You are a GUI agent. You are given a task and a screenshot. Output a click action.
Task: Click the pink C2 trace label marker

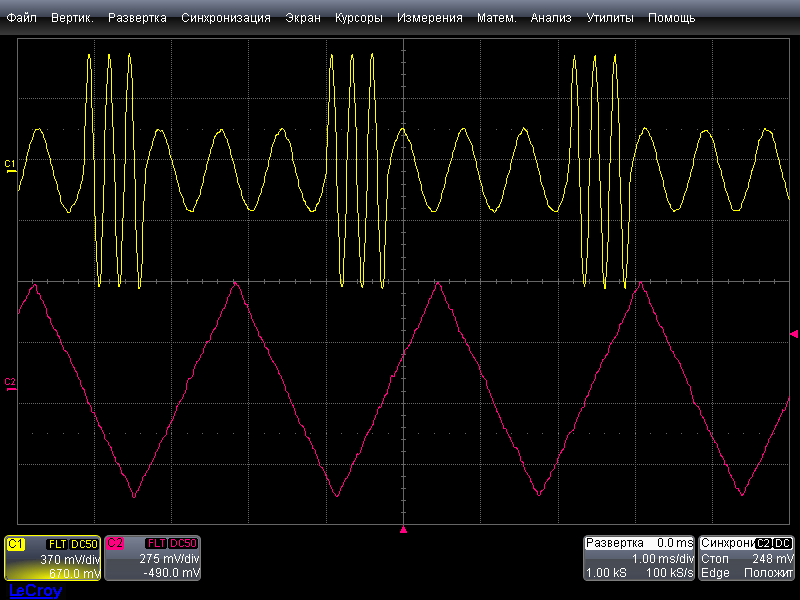click(10, 383)
